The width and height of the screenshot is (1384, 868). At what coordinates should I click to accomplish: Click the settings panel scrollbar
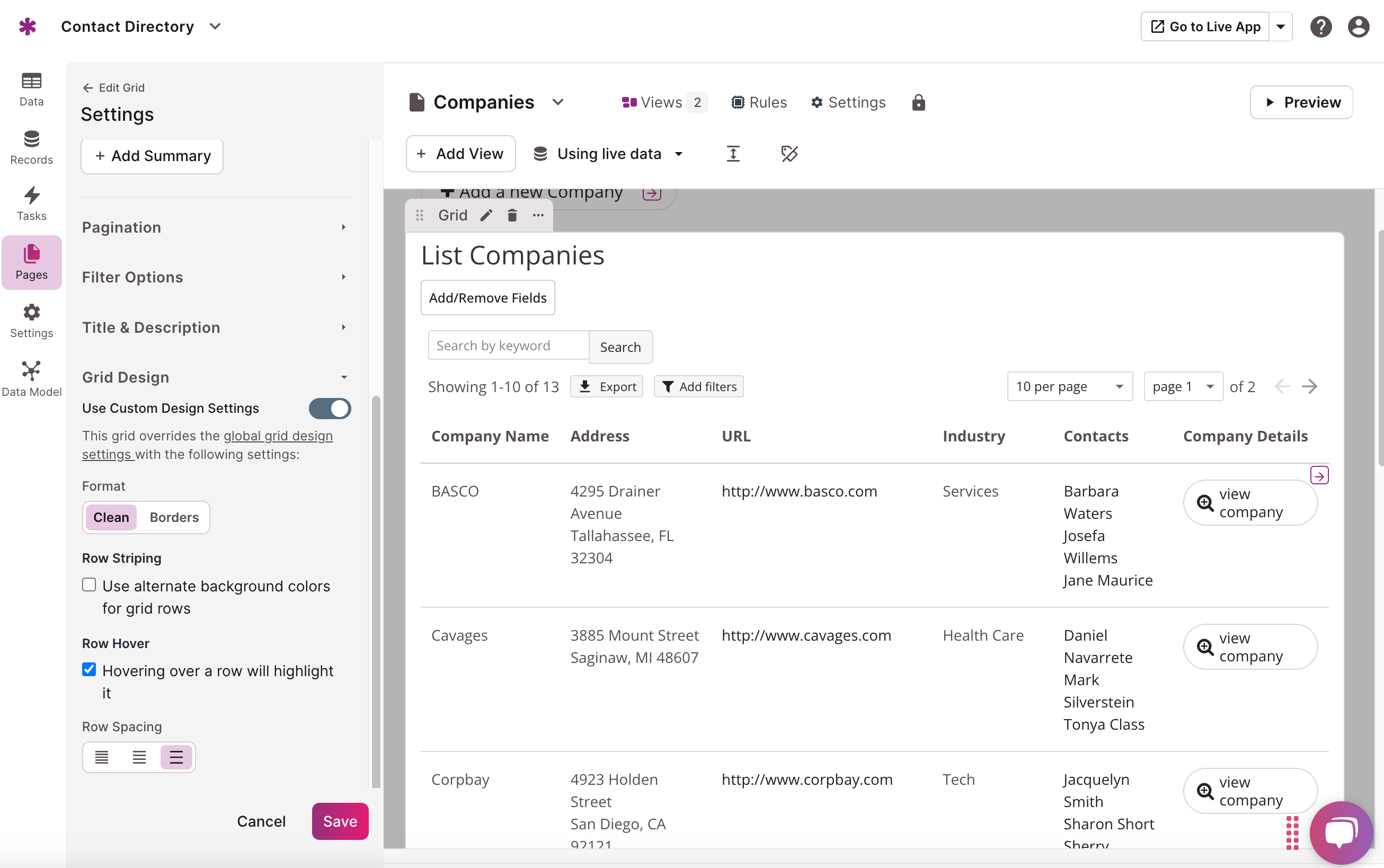tap(376, 591)
